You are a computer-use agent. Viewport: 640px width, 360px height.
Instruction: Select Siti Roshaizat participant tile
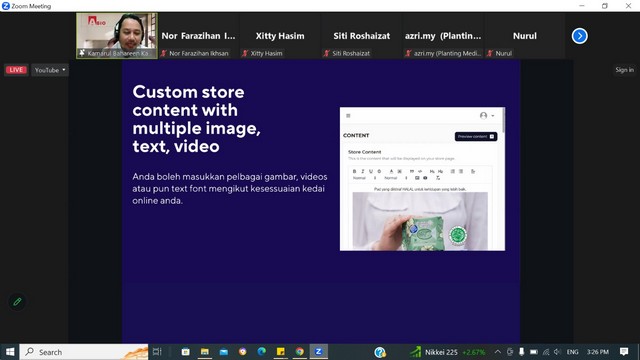[x=362, y=36]
